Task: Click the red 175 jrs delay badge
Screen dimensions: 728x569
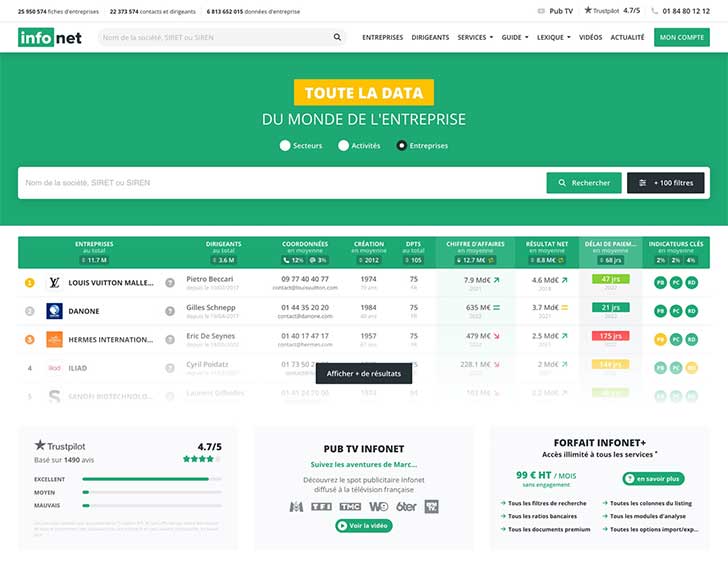Action: 611,336
